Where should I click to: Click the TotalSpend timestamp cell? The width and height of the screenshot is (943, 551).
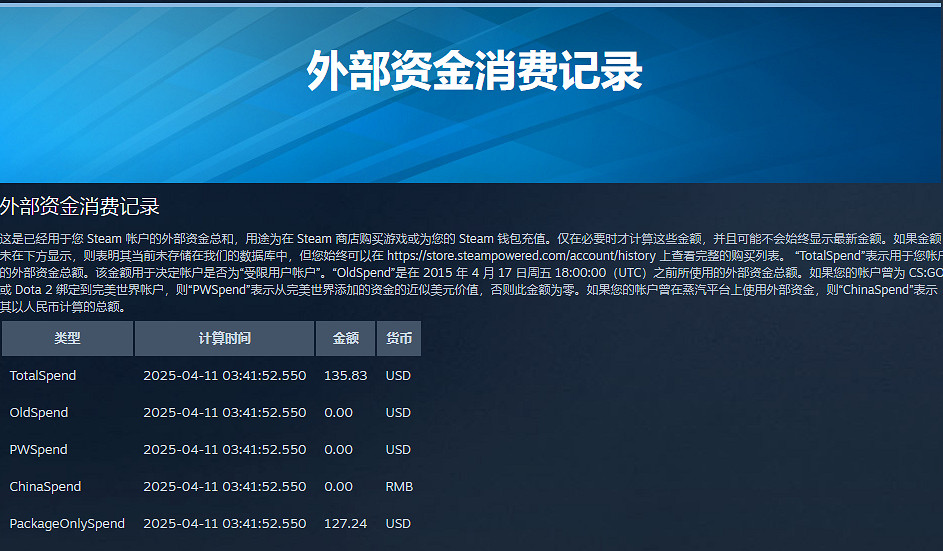tap(225, 375)
